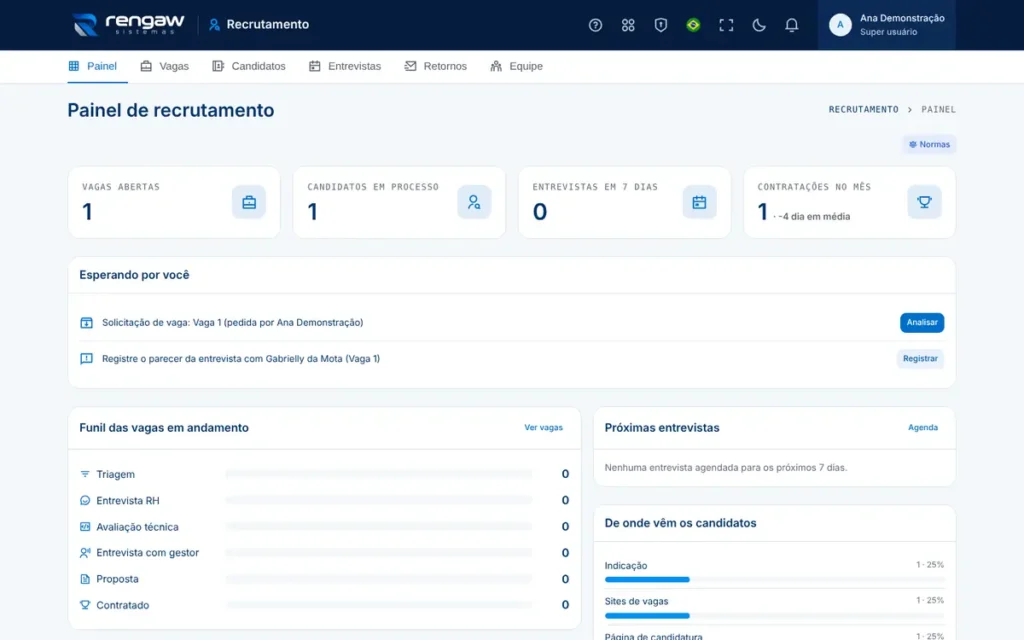Click the user avatar letter A
1024x640 pixels.
tap(840, 25)
